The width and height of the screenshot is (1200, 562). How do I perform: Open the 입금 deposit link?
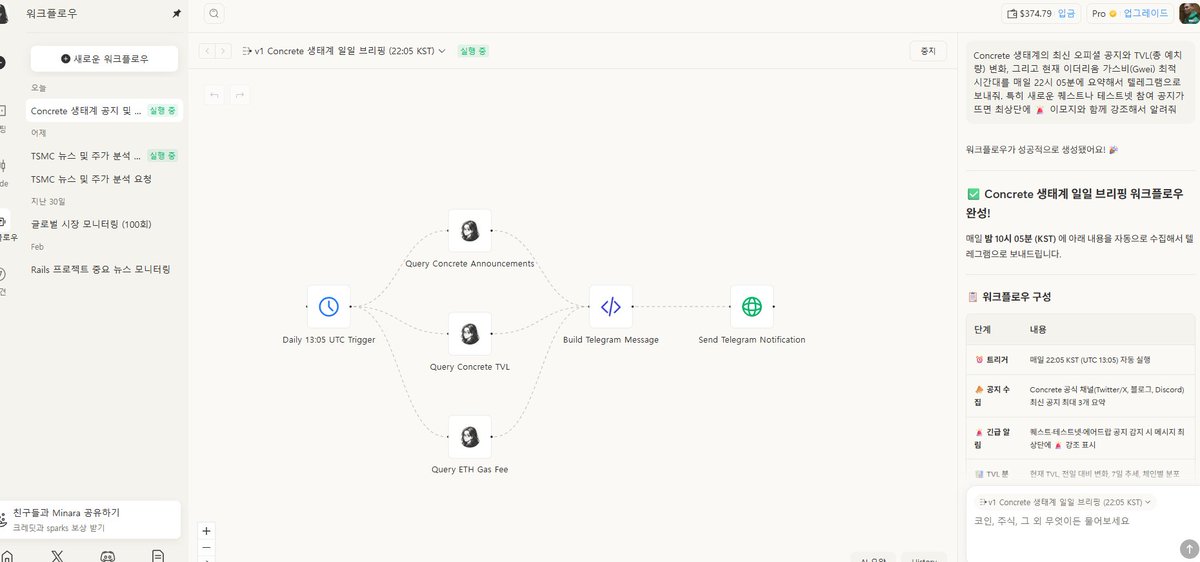click(x=1067, y=14)
